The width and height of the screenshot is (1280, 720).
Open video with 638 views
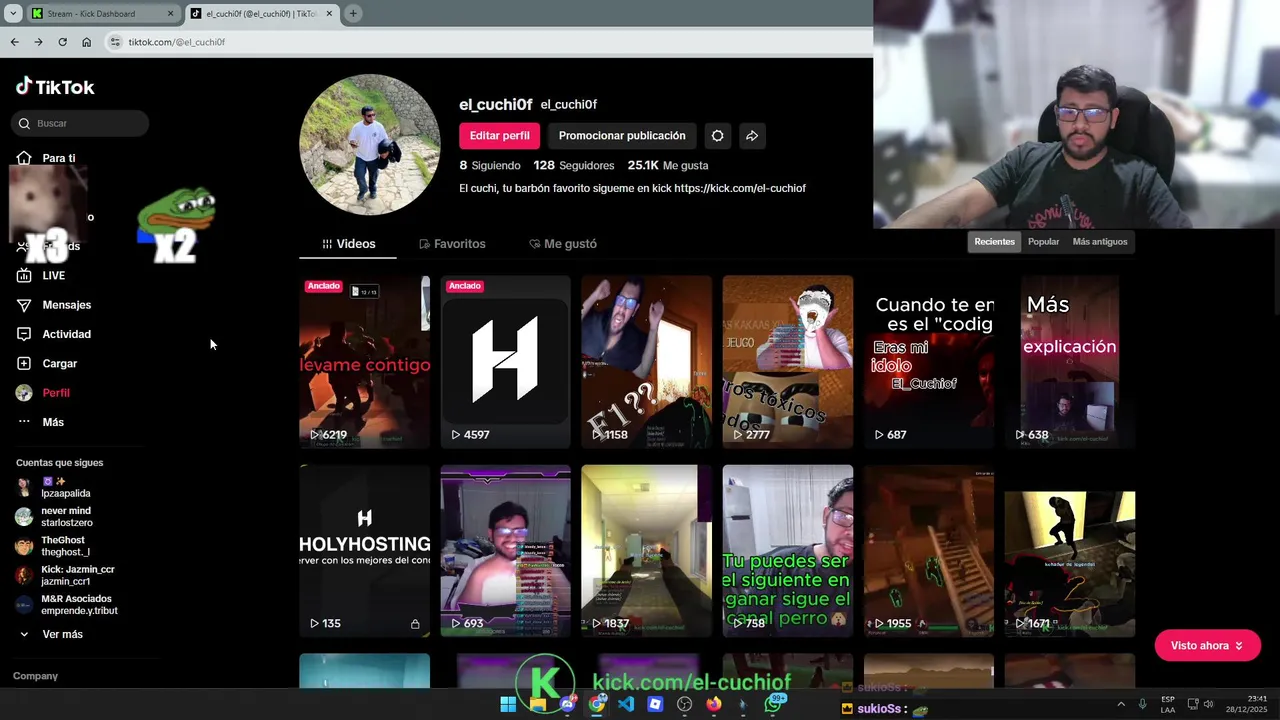coord(1070,362)
